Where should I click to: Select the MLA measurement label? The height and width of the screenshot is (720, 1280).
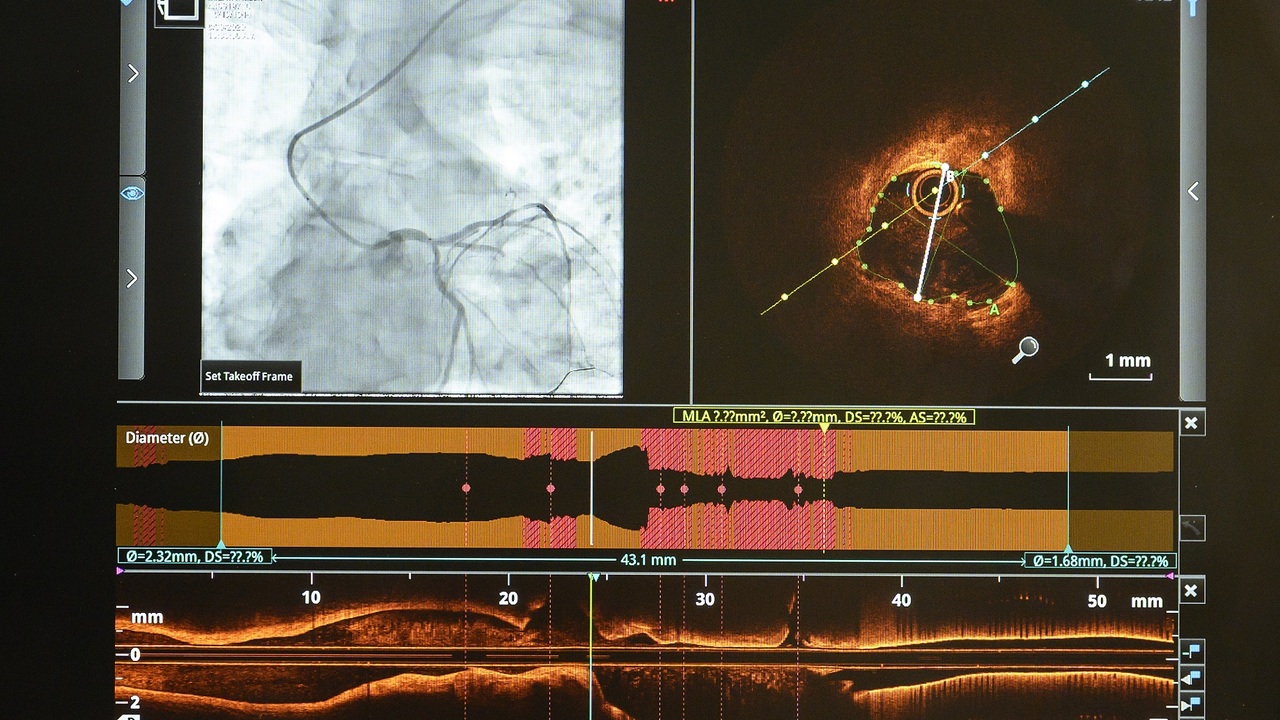pyautogui.click(x=823, y=417)
